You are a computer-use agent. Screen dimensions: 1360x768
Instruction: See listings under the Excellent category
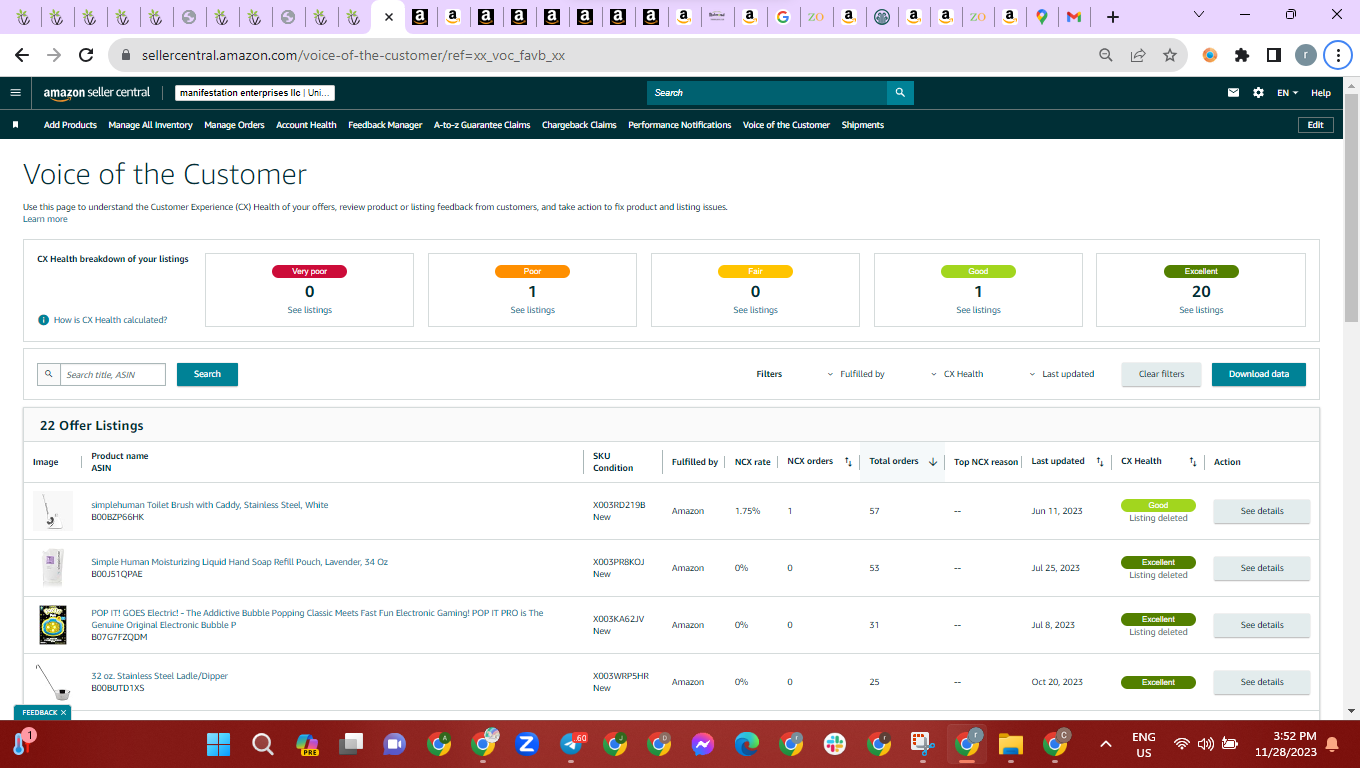[1201, 310]
